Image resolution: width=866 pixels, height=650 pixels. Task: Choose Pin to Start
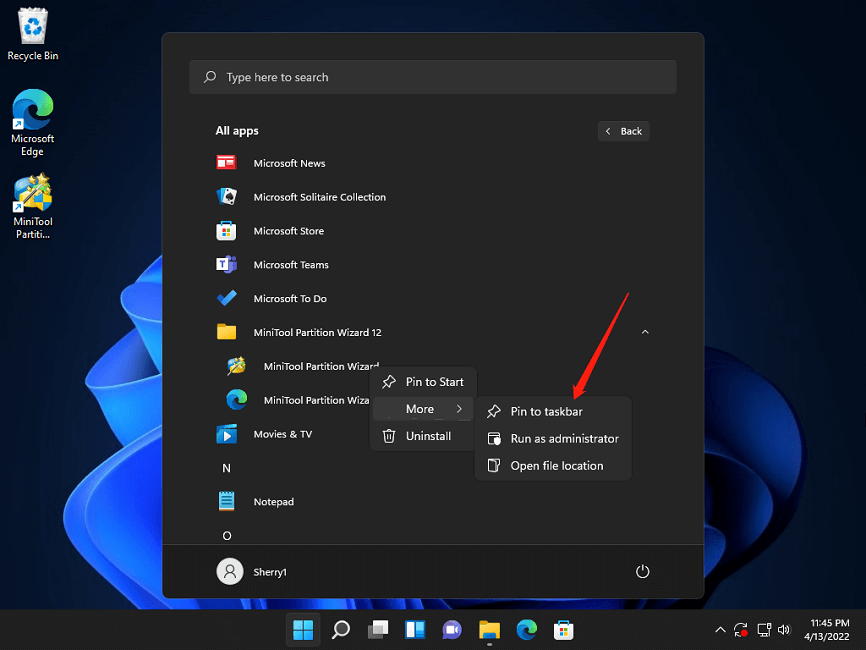tap(423, 382)
